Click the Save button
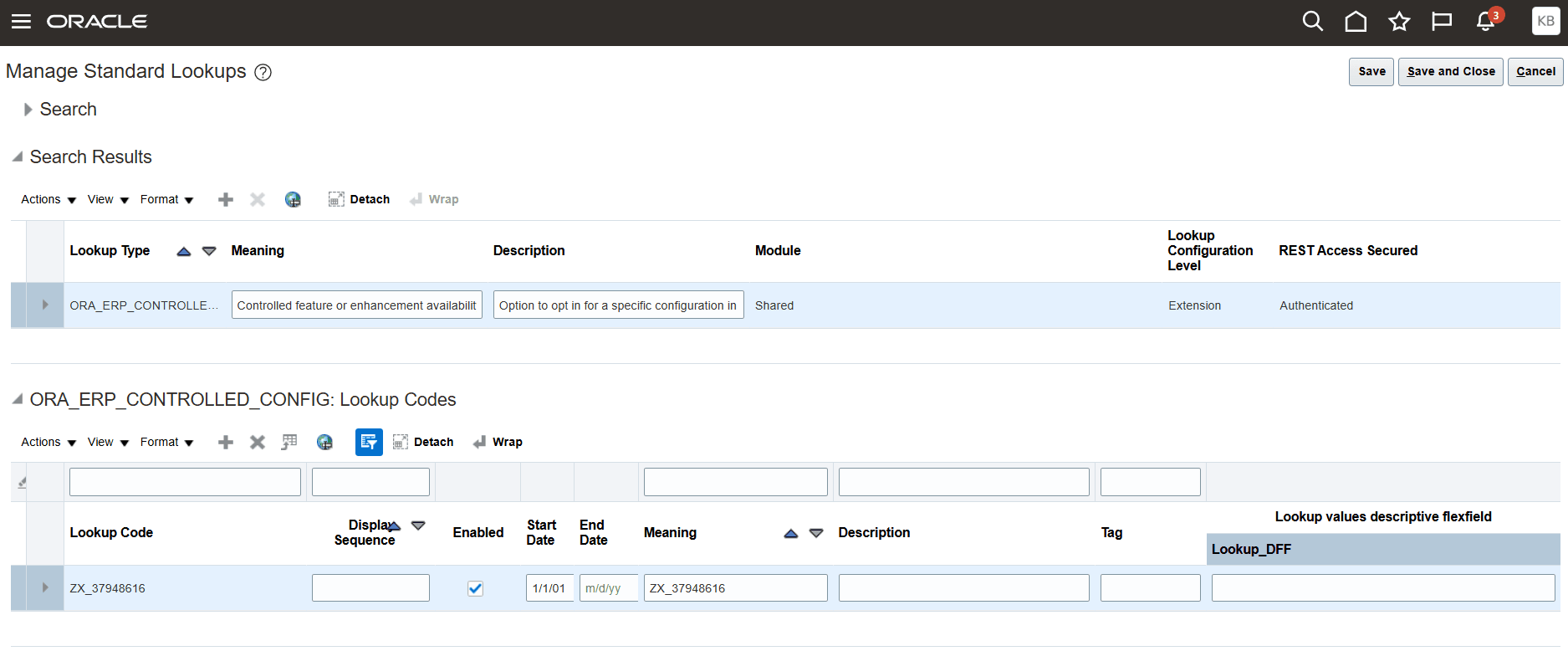 (1371, 72)
